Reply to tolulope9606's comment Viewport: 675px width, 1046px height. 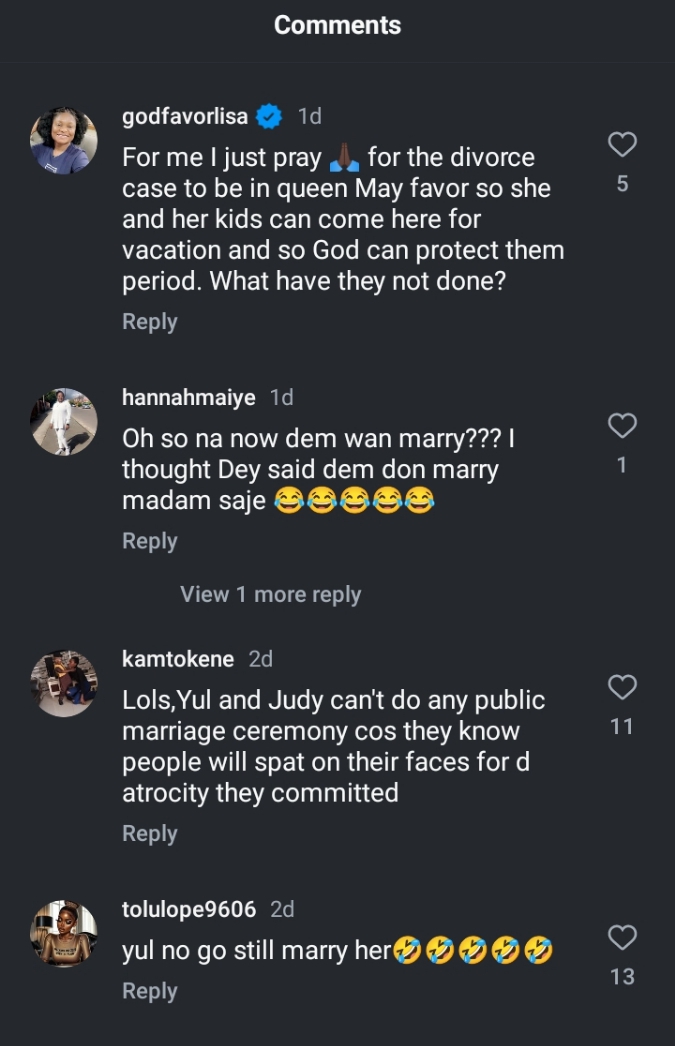pos(149,991)
